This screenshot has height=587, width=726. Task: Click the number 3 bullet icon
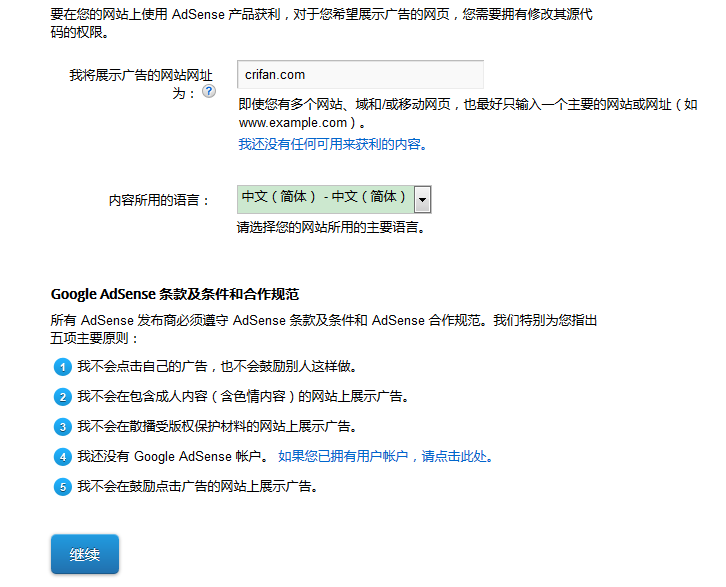pyautogui.click(x=63, y=427)
